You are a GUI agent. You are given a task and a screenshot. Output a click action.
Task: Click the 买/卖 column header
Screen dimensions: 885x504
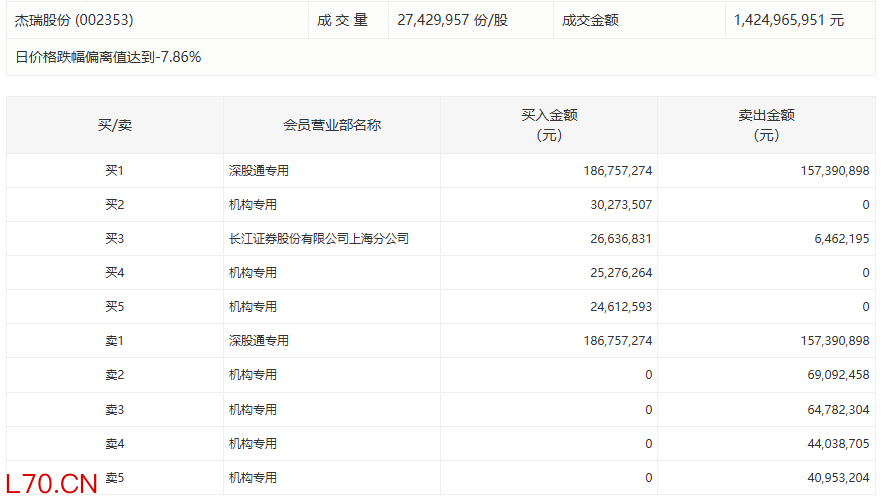(114, 125)
